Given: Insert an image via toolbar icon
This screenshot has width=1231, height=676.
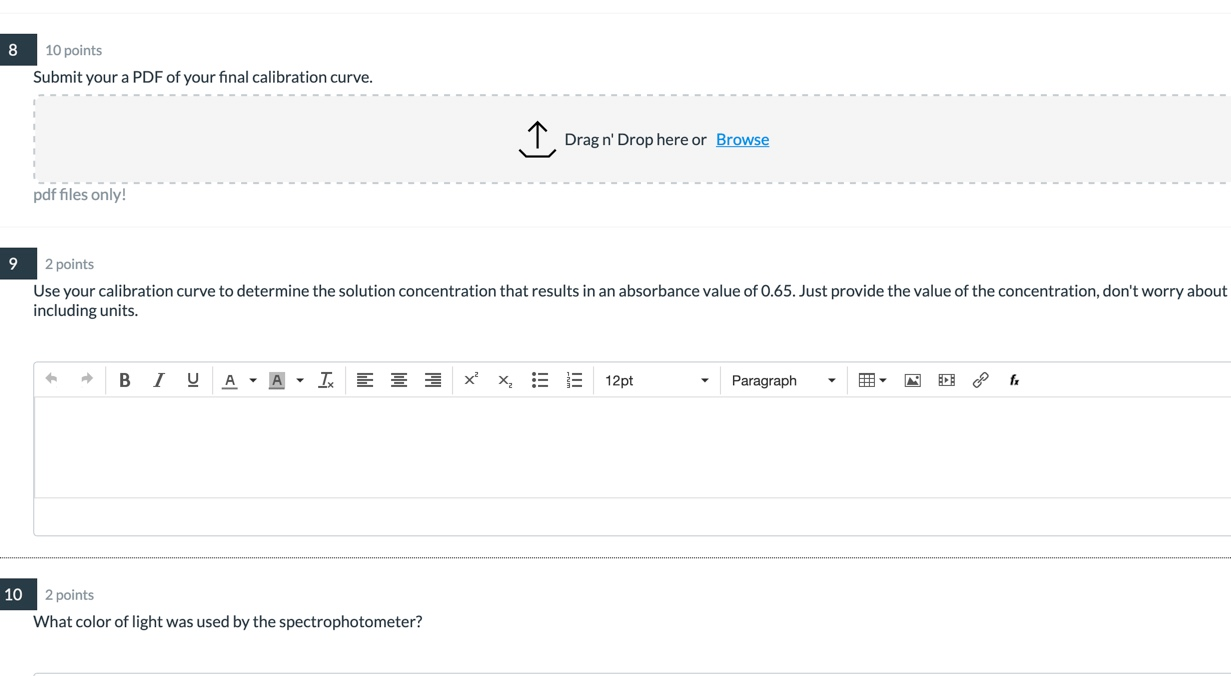Looking at the screenshot, I should pyautogui.click(x=912, y=380).
